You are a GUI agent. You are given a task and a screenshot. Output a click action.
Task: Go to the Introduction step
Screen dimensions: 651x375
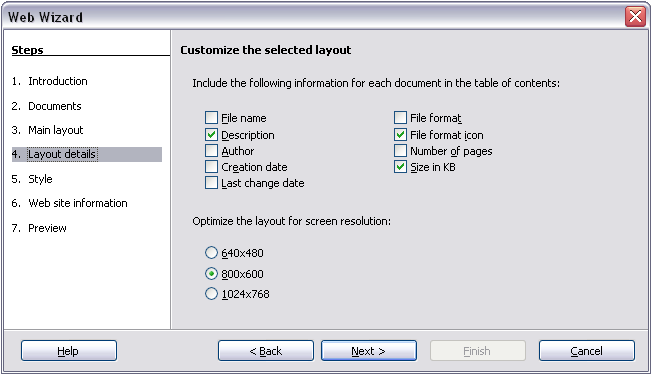tap(58, 81)
